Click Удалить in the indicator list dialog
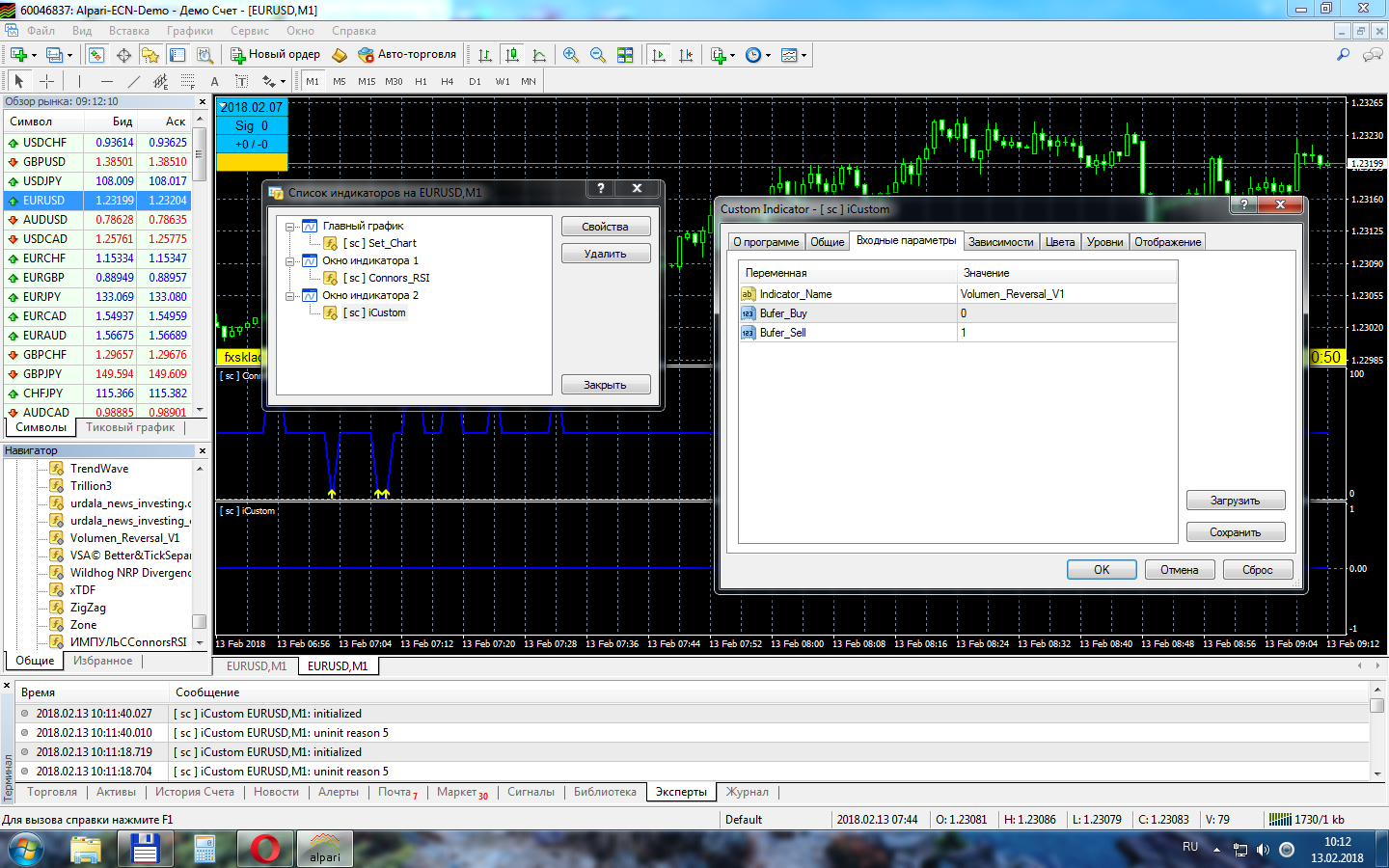 (x=606, y=254)
